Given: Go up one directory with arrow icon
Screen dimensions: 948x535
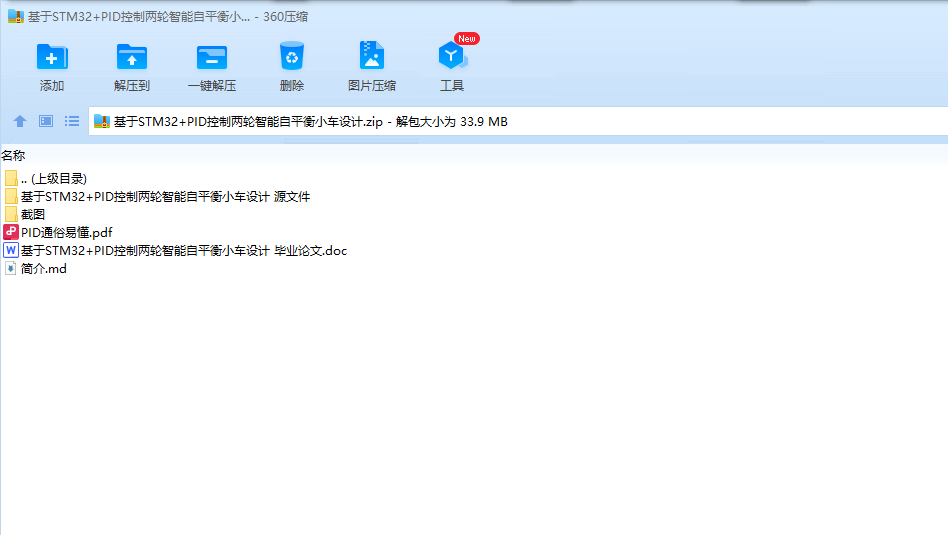Looking at the screenshot, I should coord(20,122).
